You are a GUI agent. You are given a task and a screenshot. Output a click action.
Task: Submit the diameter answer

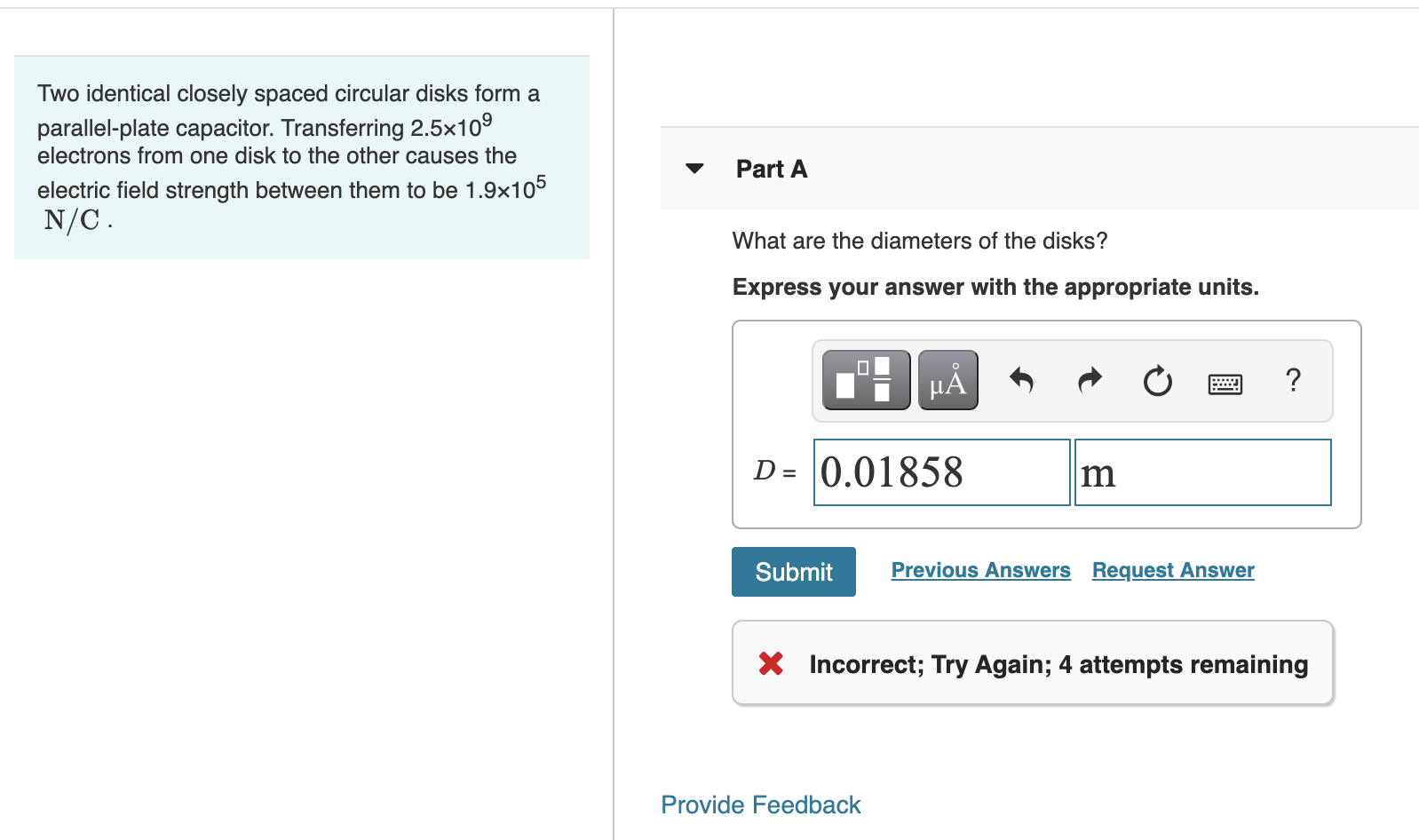(793, 571)
